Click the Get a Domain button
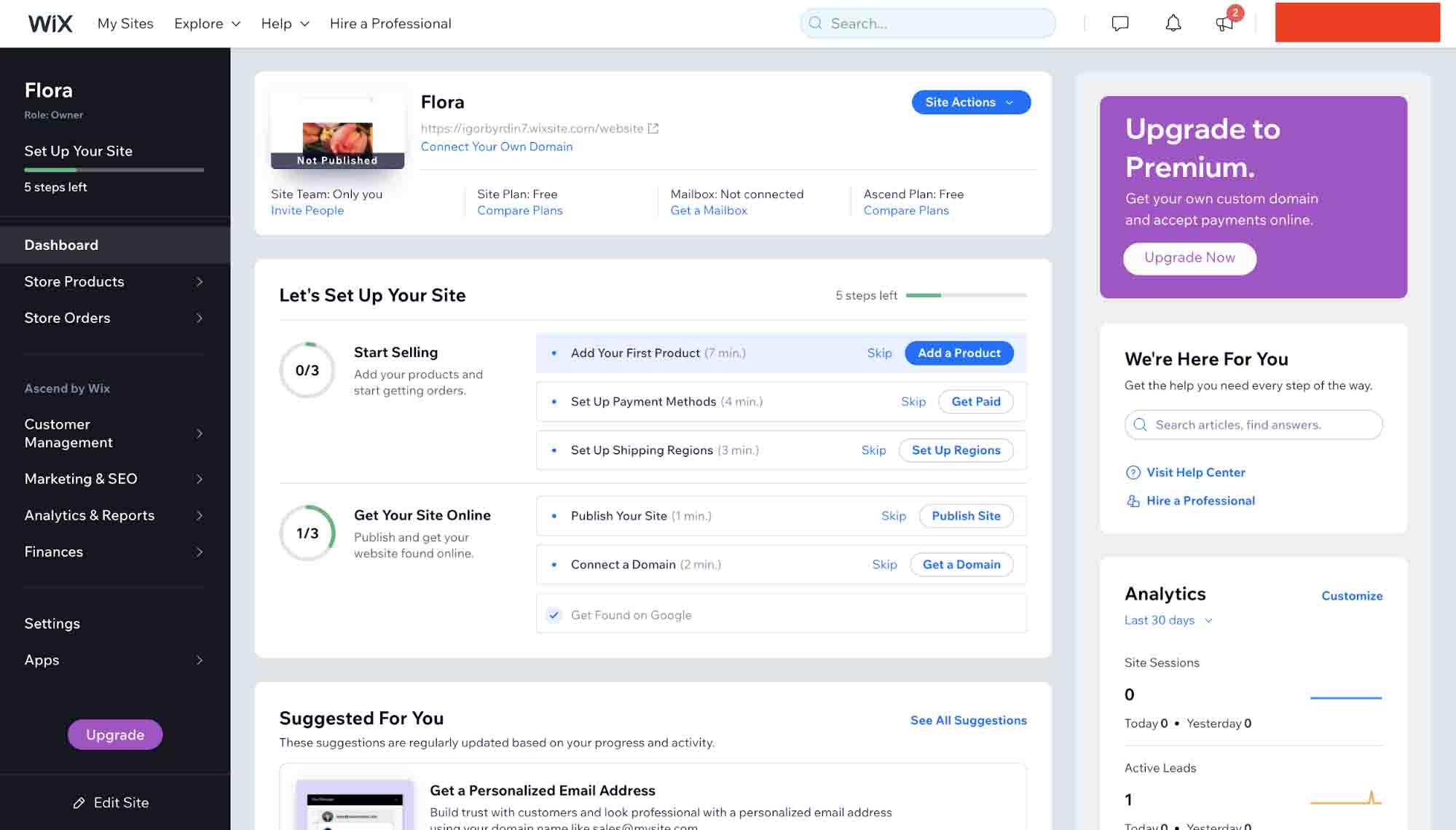This screenshot has width=1456, height=830. pyautogui.click(x=961, y=565)
